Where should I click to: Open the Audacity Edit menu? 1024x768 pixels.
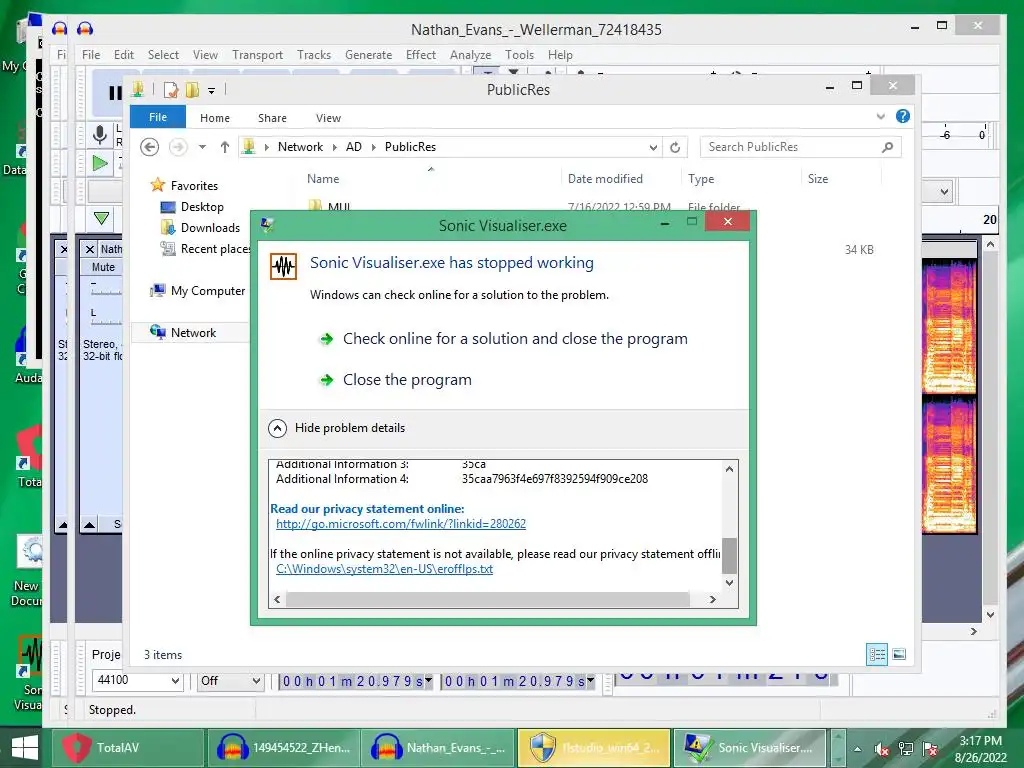coord(123,55)
